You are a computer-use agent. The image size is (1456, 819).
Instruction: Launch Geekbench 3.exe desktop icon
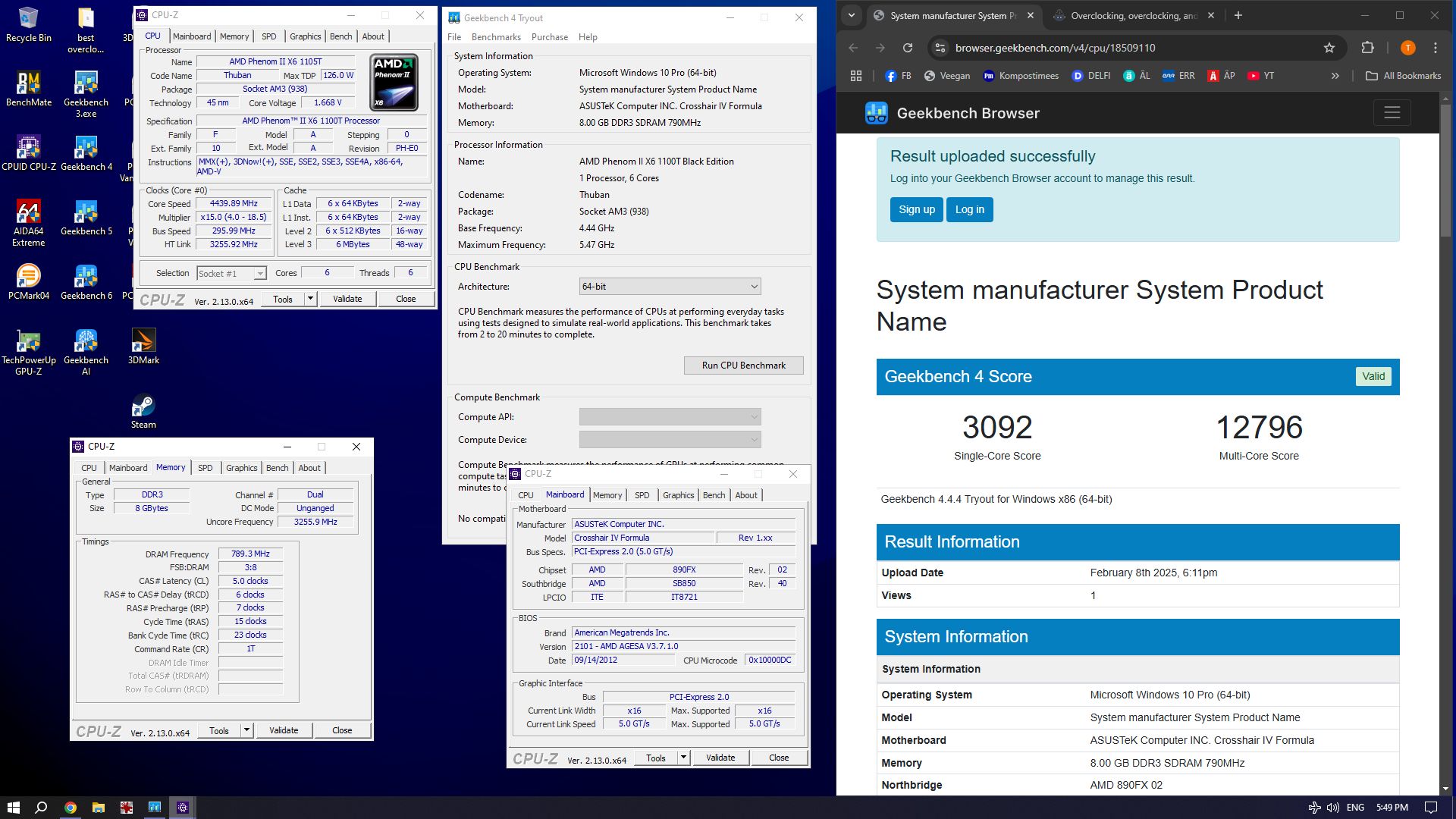pos(86,94)
